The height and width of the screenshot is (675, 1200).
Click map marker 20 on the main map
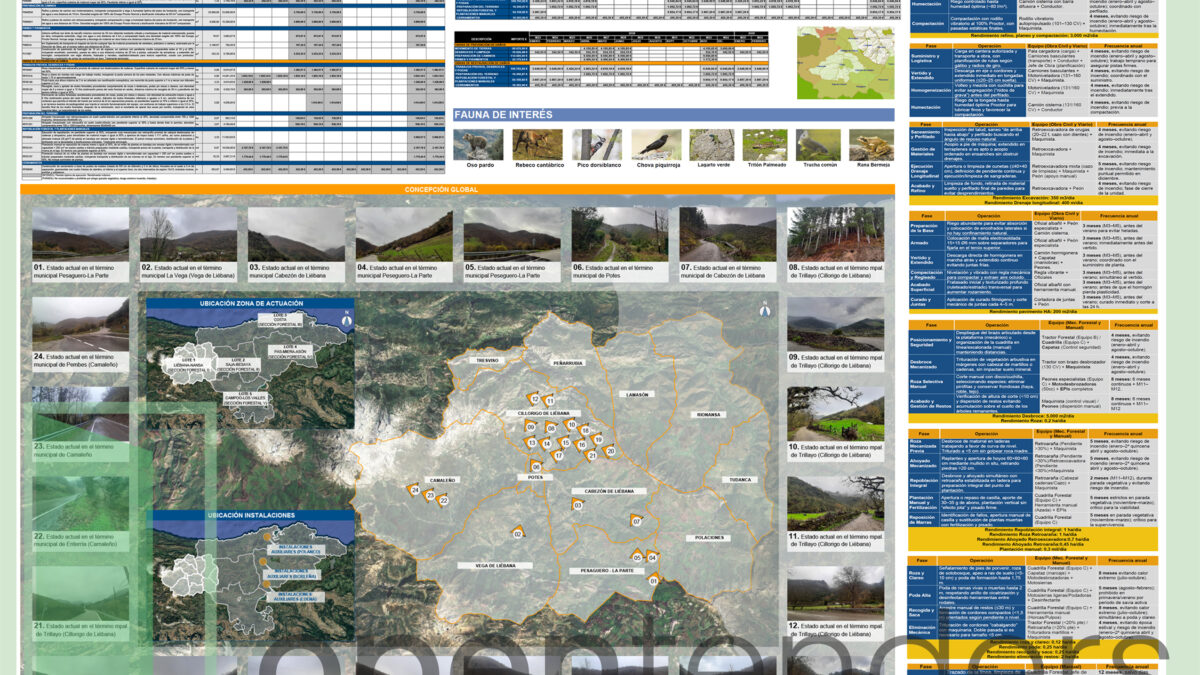609,450
